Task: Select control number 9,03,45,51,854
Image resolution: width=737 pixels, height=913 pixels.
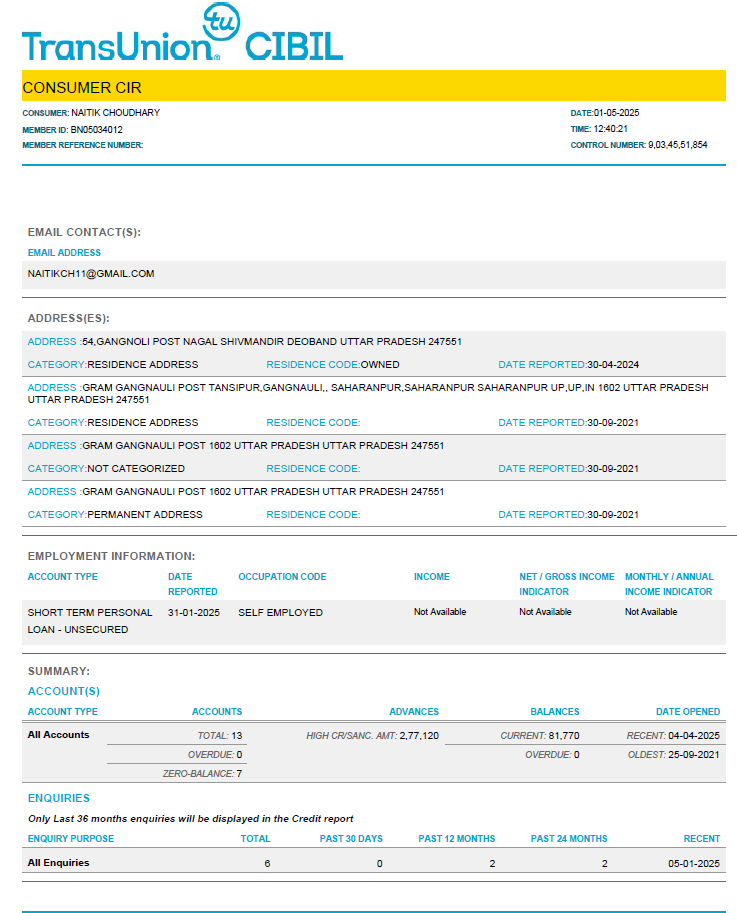Action: point(678,145)
